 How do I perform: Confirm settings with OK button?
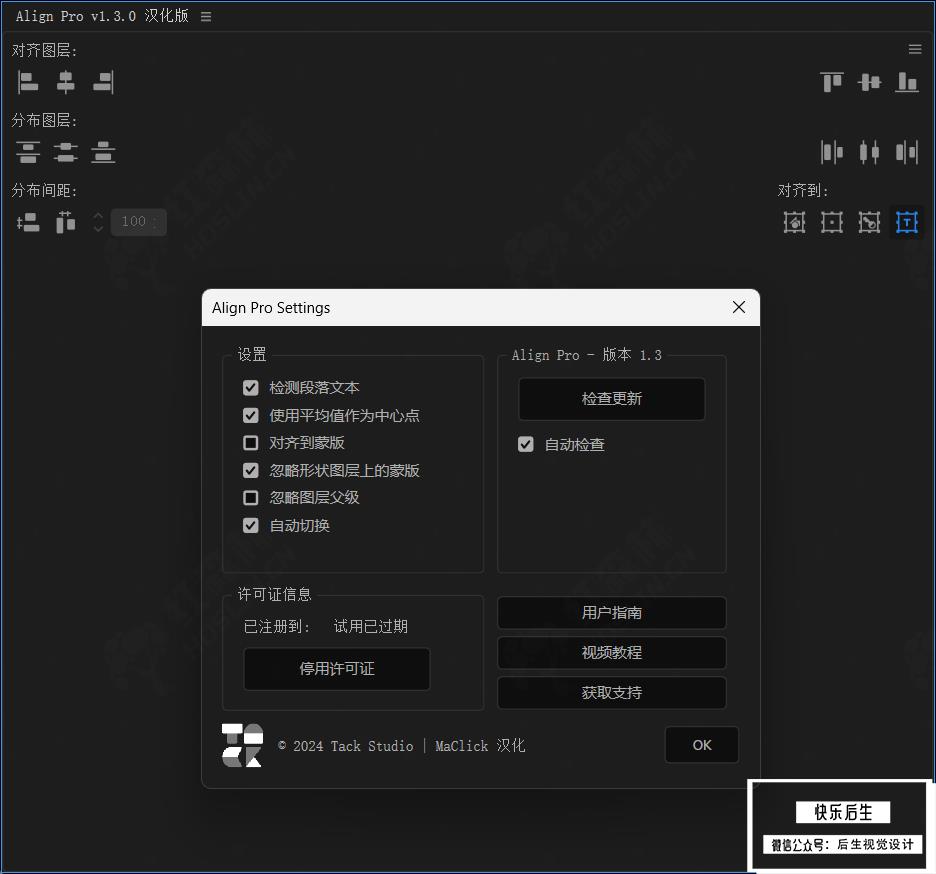(x=701, y=745)
